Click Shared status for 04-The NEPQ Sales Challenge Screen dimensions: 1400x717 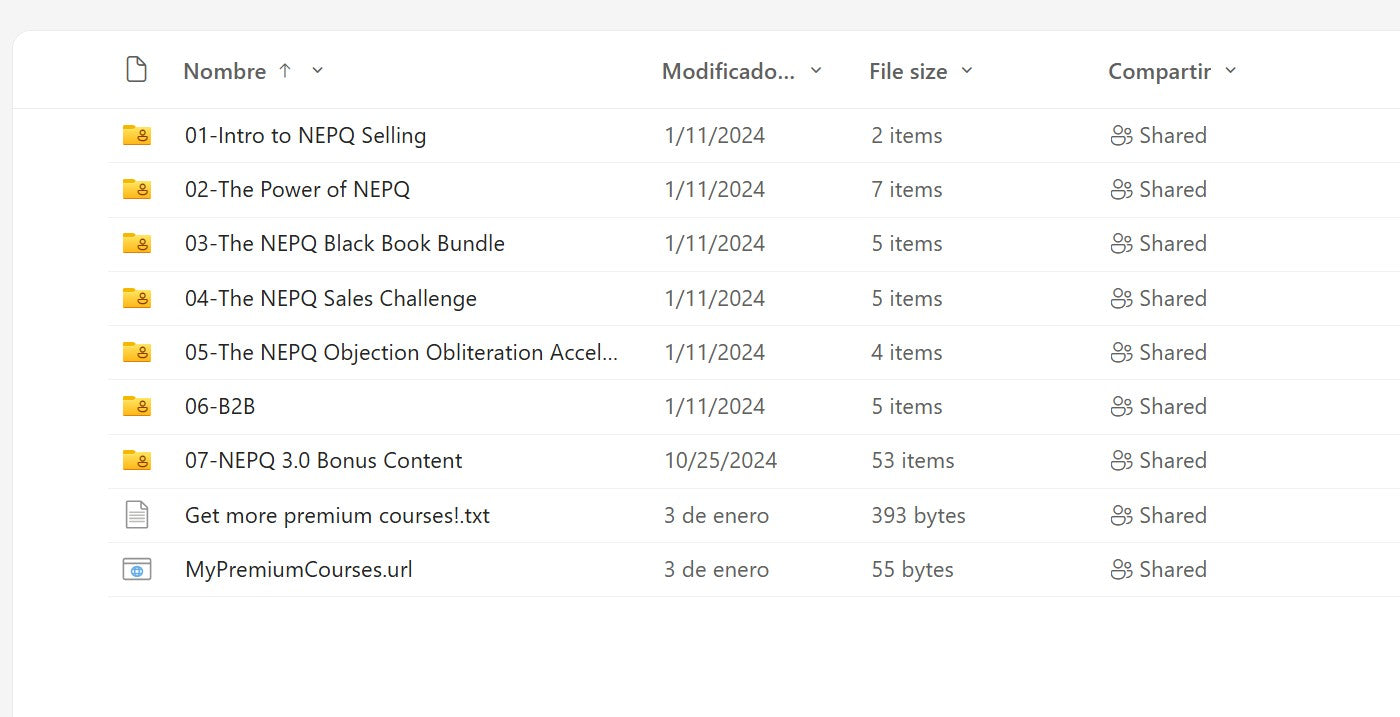1173,298
